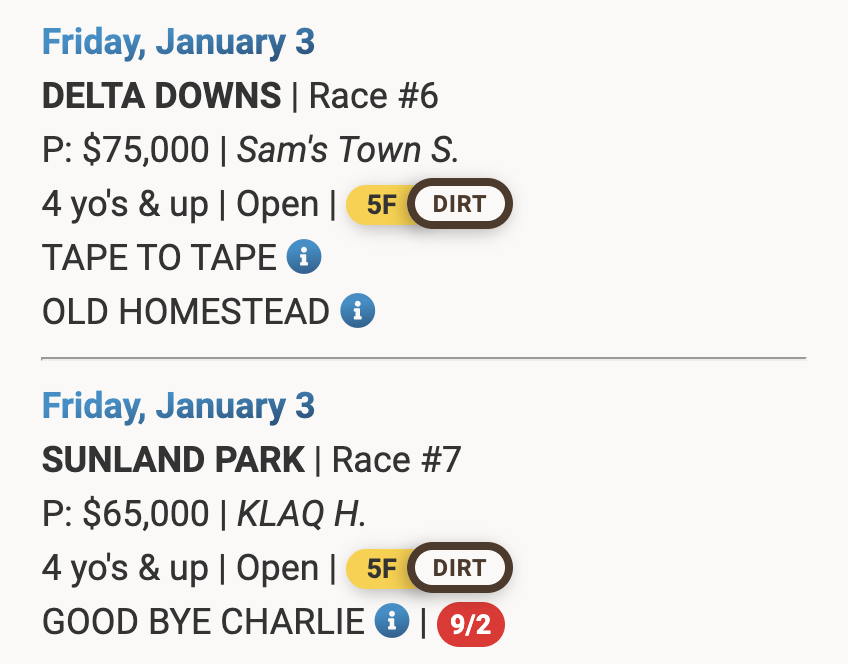Viewport: 848px width, 664px height.
Task: Click the DIRT badge in Delta Downs entry
Action: tap(460, 205)
